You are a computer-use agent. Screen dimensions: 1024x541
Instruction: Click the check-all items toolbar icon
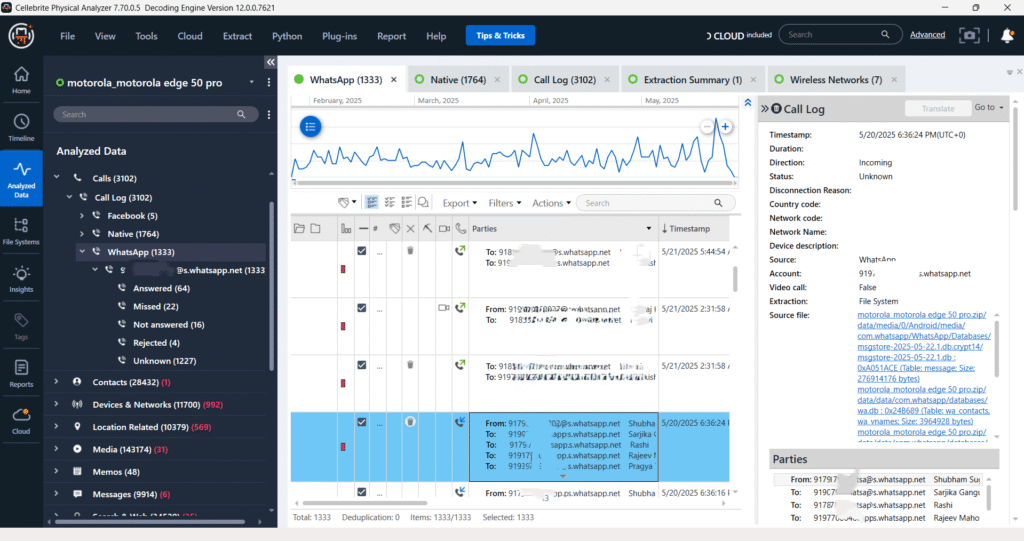tap(389, 203)
